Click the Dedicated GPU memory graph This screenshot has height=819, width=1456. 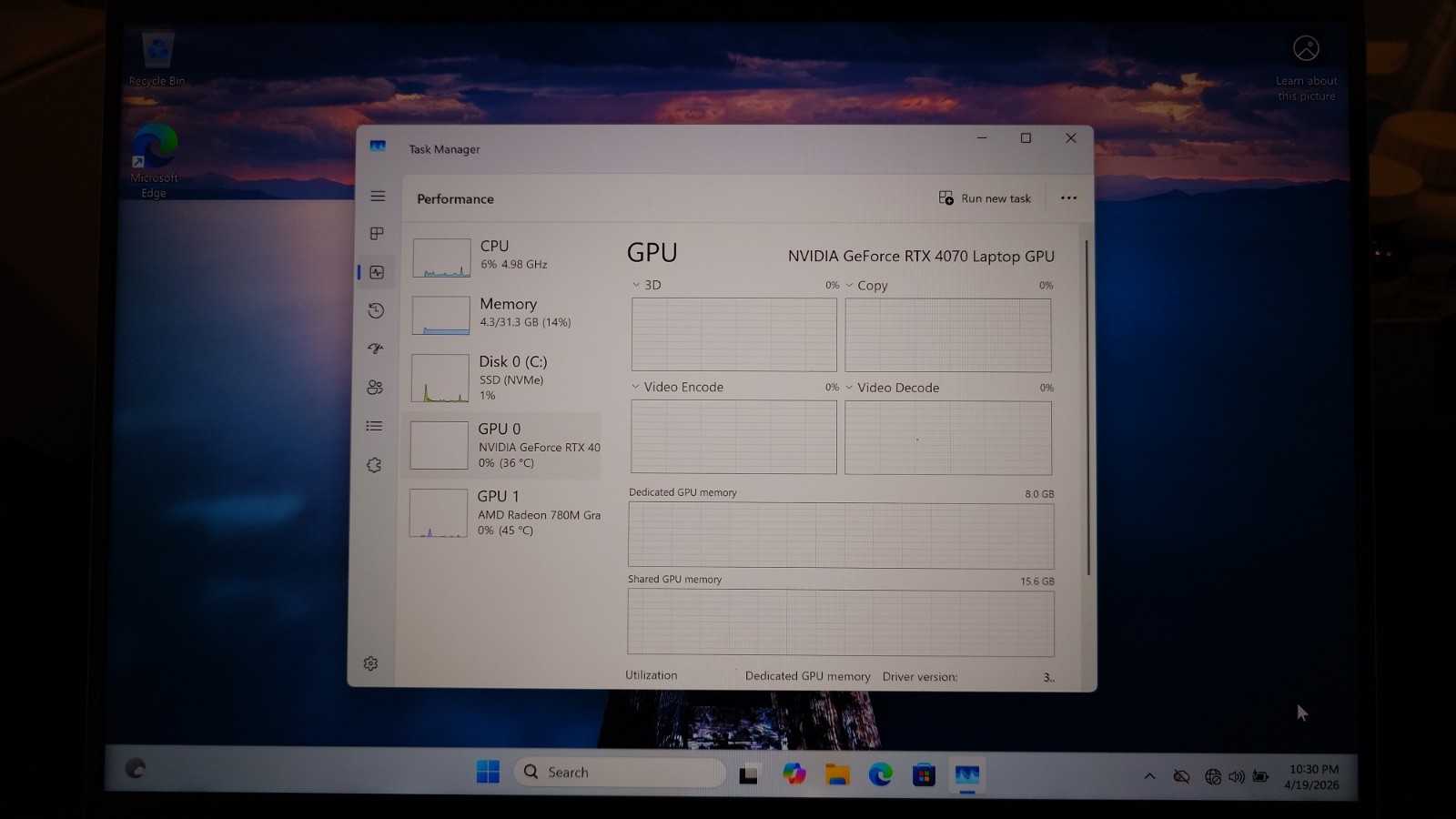tap(841, 536)
